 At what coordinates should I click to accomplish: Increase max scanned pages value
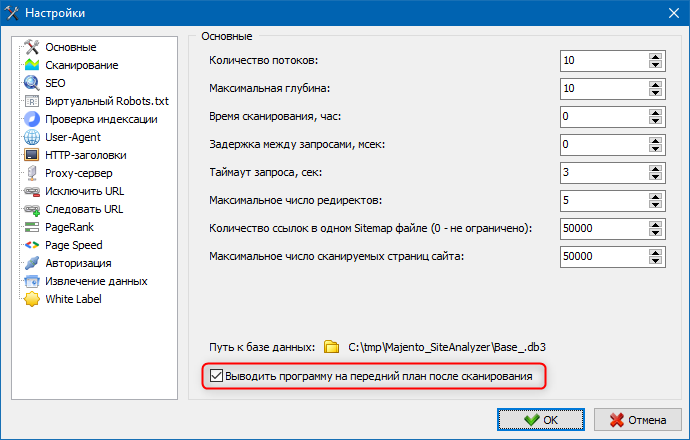coord(655,253)
